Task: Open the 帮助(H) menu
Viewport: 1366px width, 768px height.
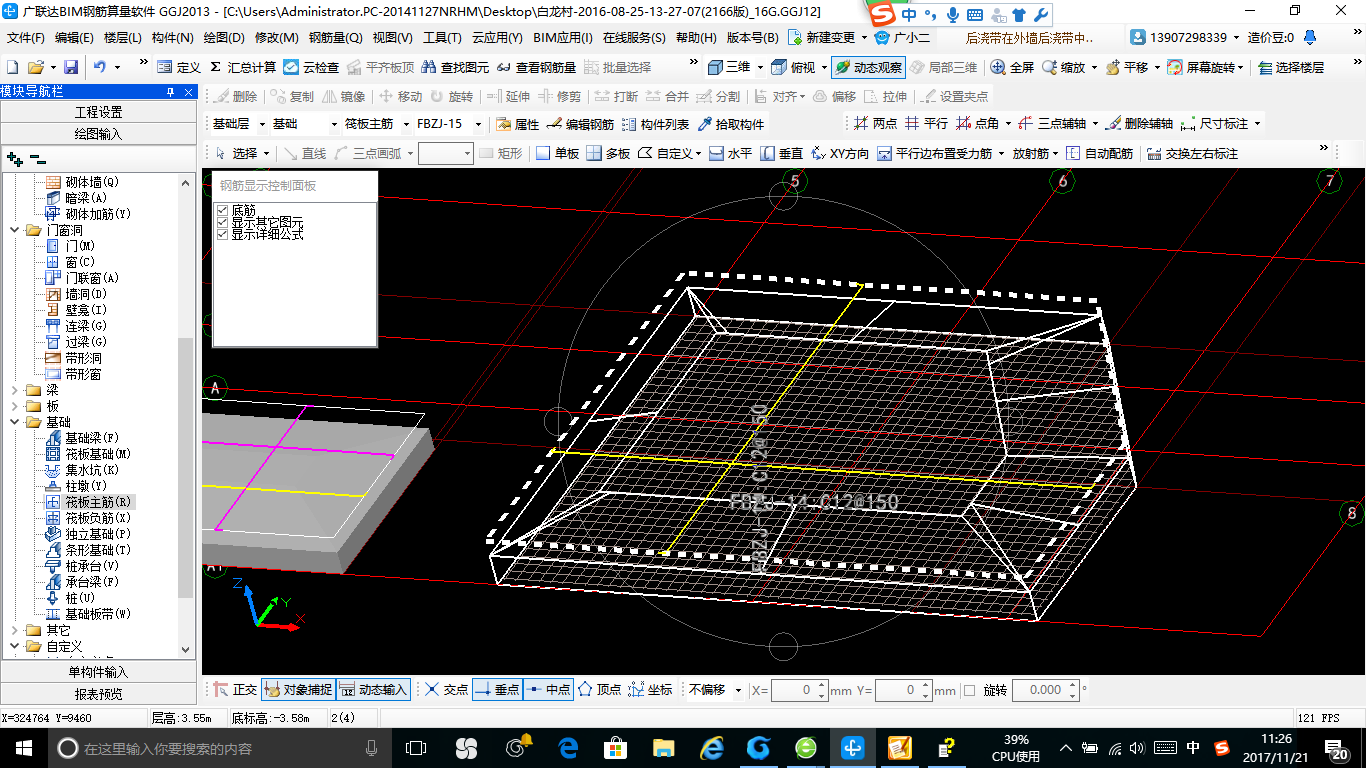Action: pos(696,38)
